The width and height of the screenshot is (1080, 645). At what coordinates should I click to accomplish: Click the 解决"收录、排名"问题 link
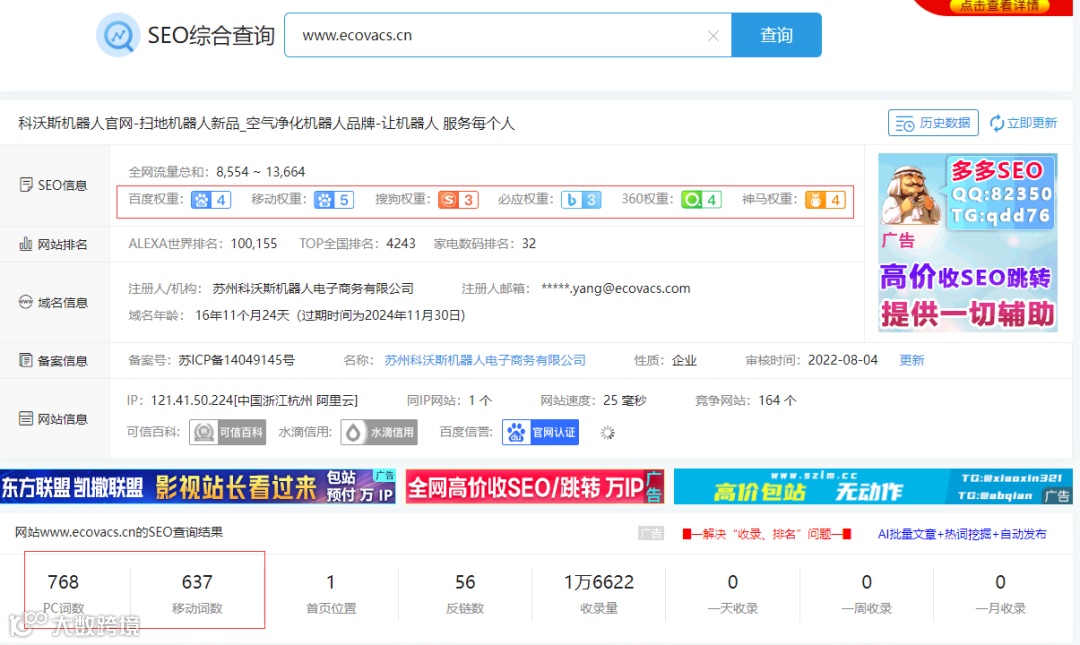[x=767, y=534]
